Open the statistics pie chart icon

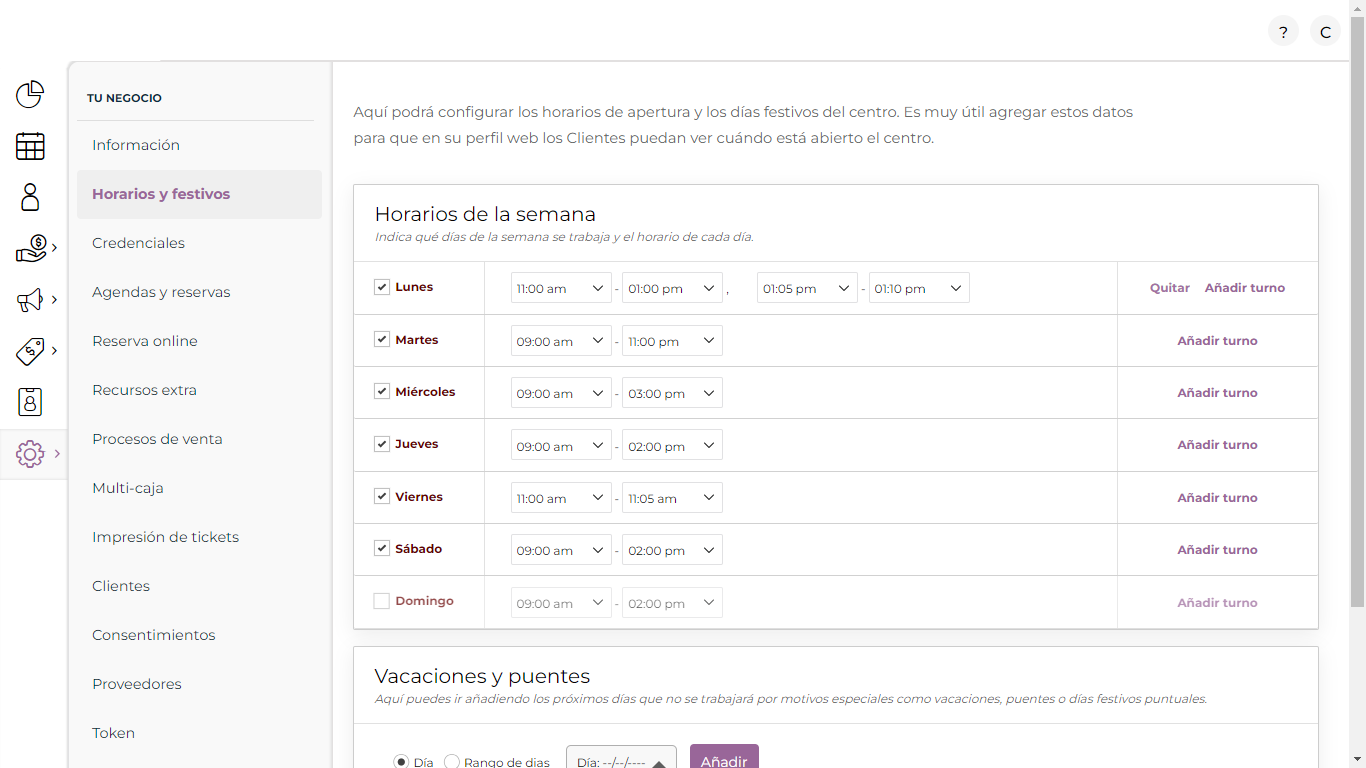pos(30,94)
